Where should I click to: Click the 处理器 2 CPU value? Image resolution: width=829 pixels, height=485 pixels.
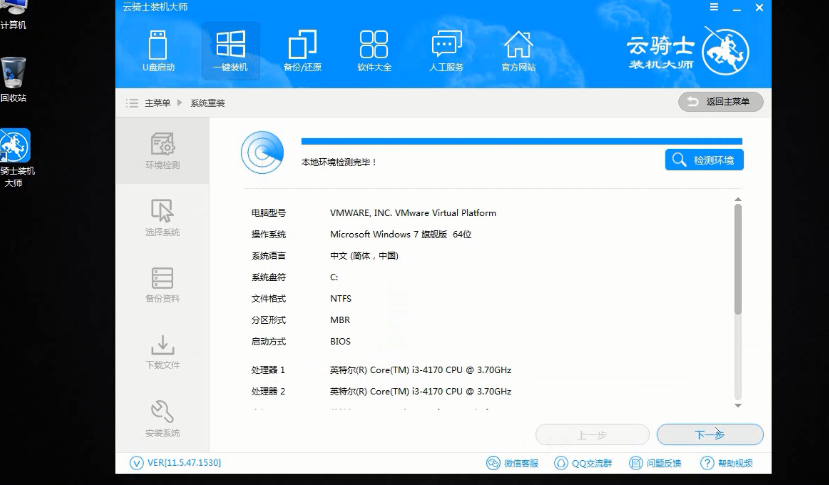pos(420,391)
